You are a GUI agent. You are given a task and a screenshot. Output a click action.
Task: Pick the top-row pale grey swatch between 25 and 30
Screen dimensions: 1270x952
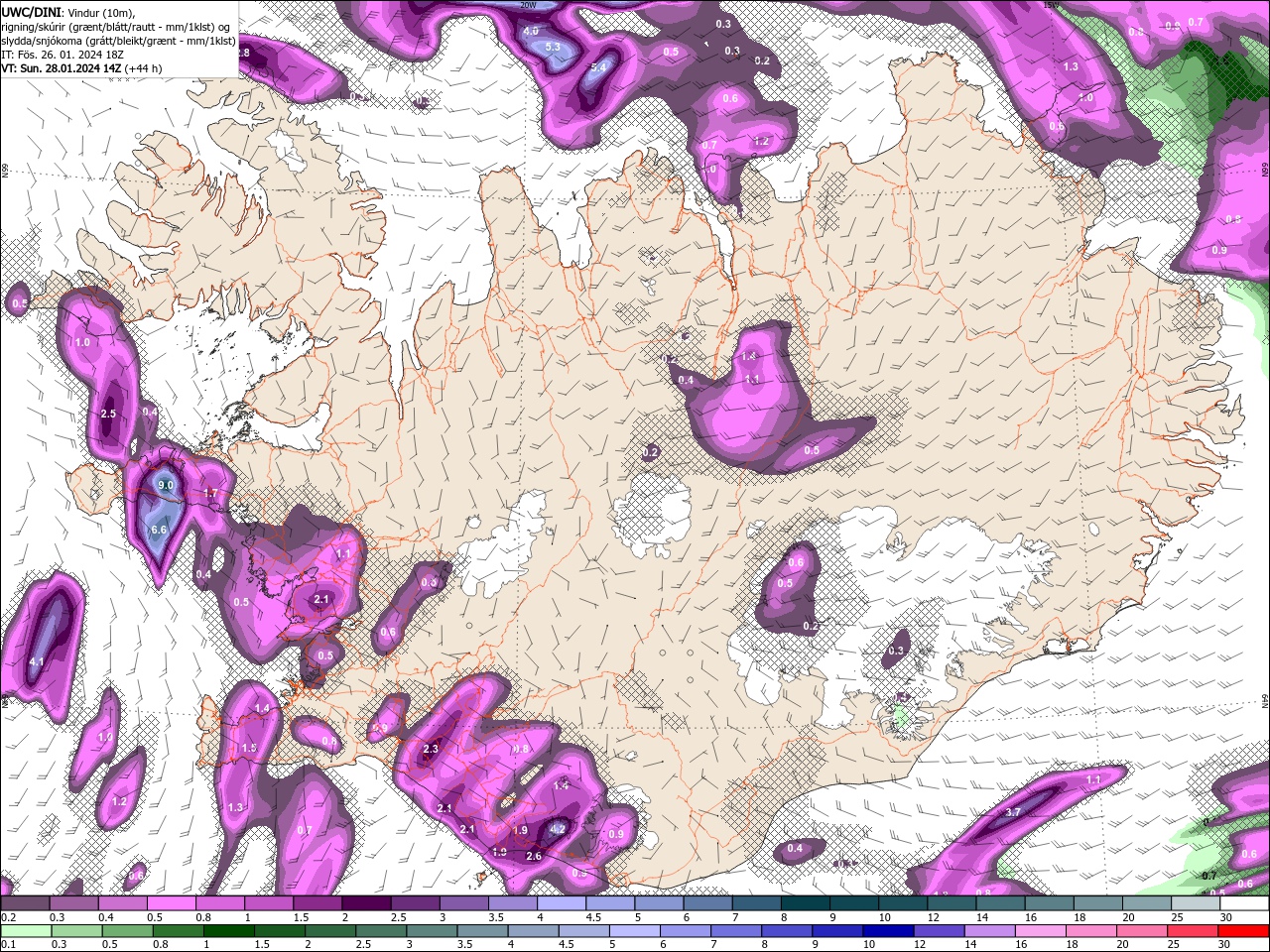pos(1197,903)
